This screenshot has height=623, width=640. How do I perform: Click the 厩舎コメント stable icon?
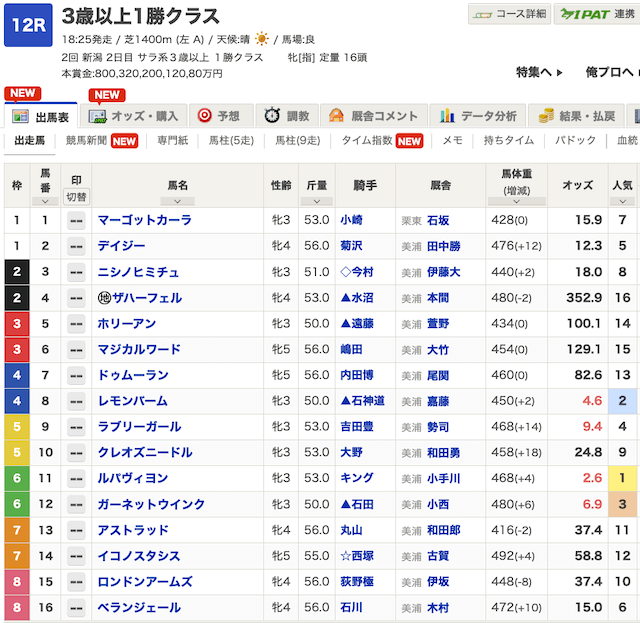336,116
